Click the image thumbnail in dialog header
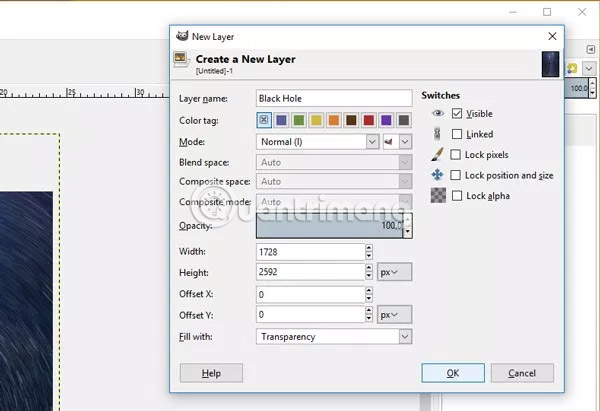Viewport: 600px width, 411px height. point(550,64)
